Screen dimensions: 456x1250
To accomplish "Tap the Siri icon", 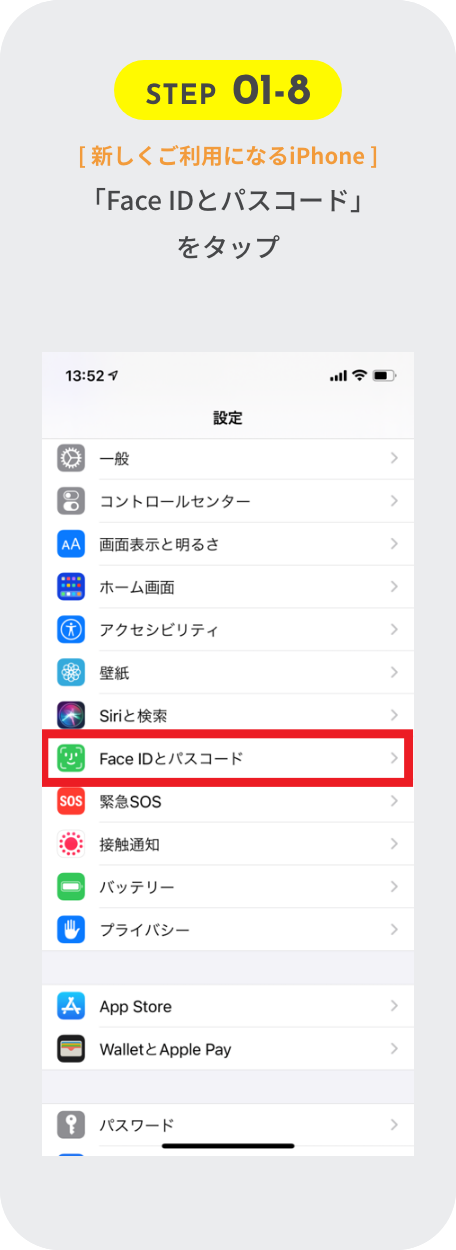I will pyautogui.click(x=71, y=717).
